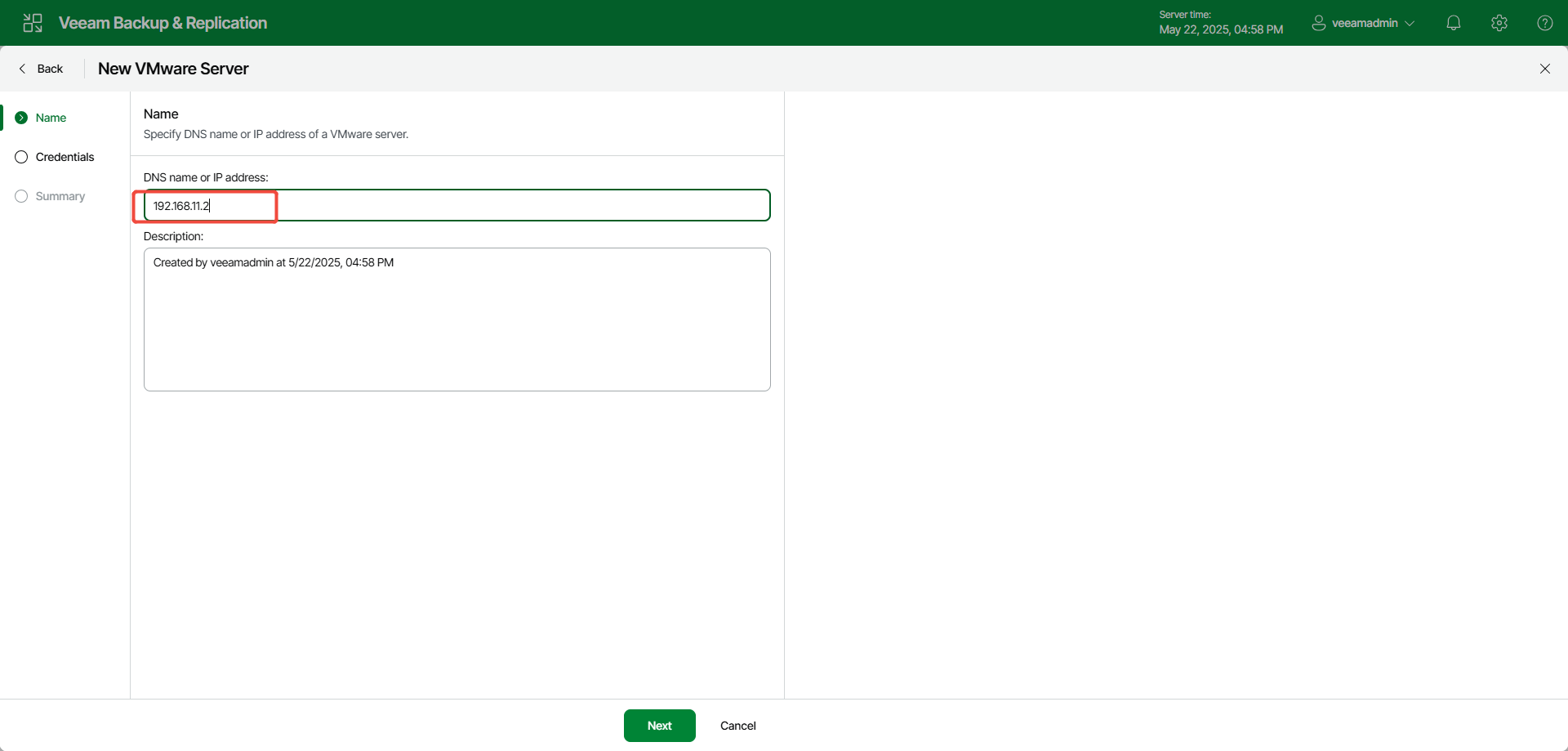
Task: Click the Veeam Backup & Replication title
Action: 163,23
